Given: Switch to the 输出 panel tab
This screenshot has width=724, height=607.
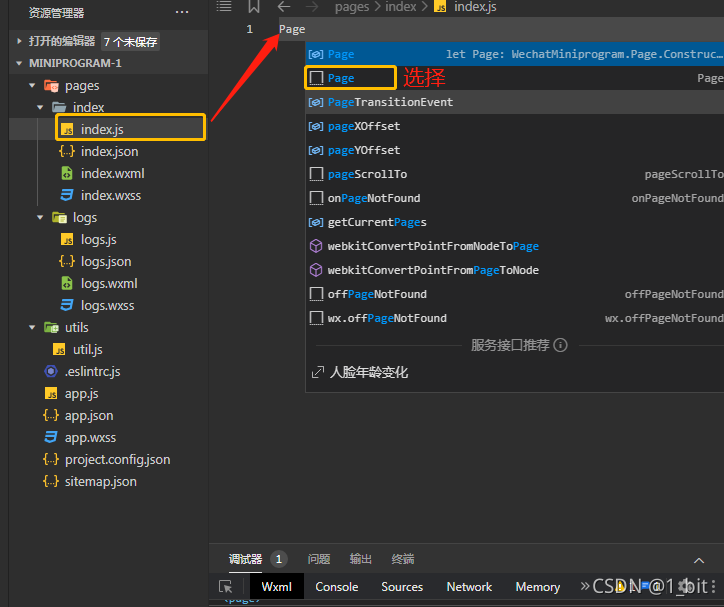Looking at the screenshot, I should point(361,559).
